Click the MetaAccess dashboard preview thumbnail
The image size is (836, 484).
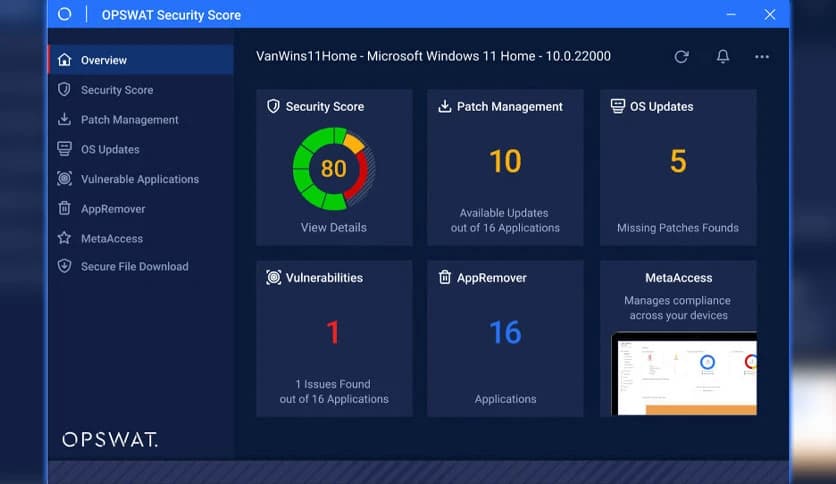[684, 373]
